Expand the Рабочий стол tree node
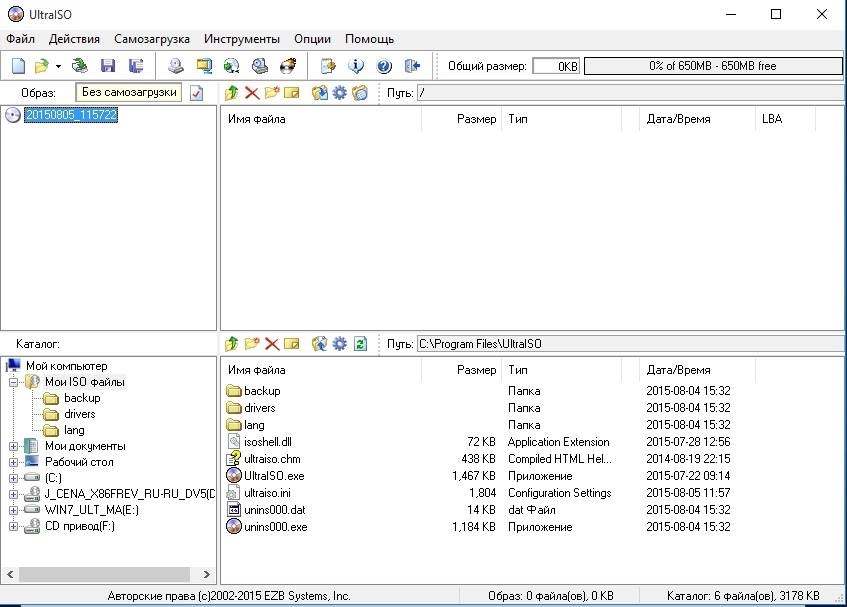Viewport: 847px width, 607px height. pyautogui.click(x=14, y=462)
